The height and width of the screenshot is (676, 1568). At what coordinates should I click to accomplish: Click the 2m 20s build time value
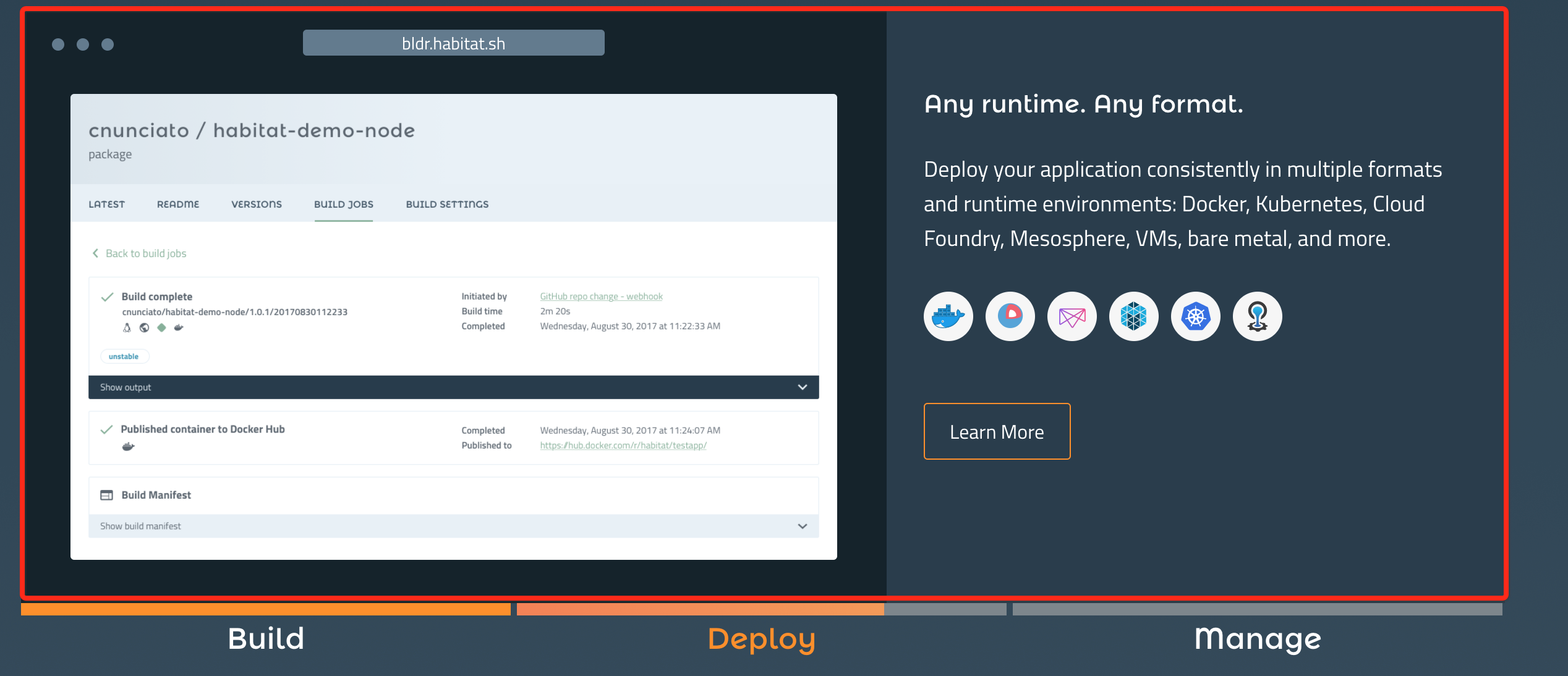point(555,311)
